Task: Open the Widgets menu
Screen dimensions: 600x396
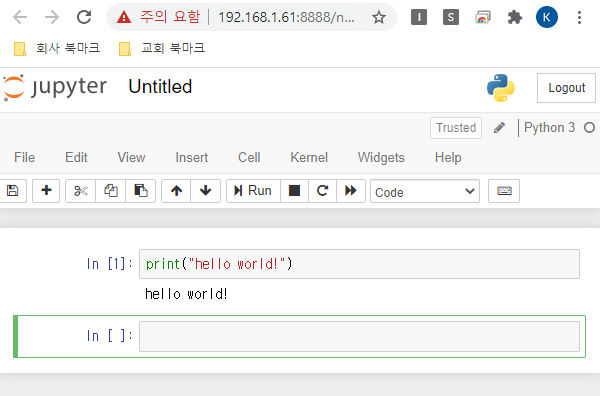Action: coord(381,157)
